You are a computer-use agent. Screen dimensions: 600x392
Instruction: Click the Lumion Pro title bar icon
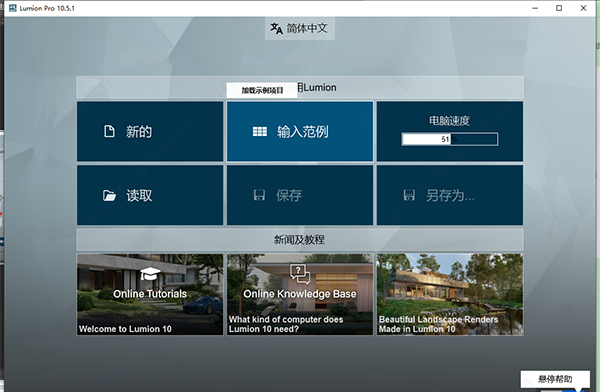pos(13,8)
